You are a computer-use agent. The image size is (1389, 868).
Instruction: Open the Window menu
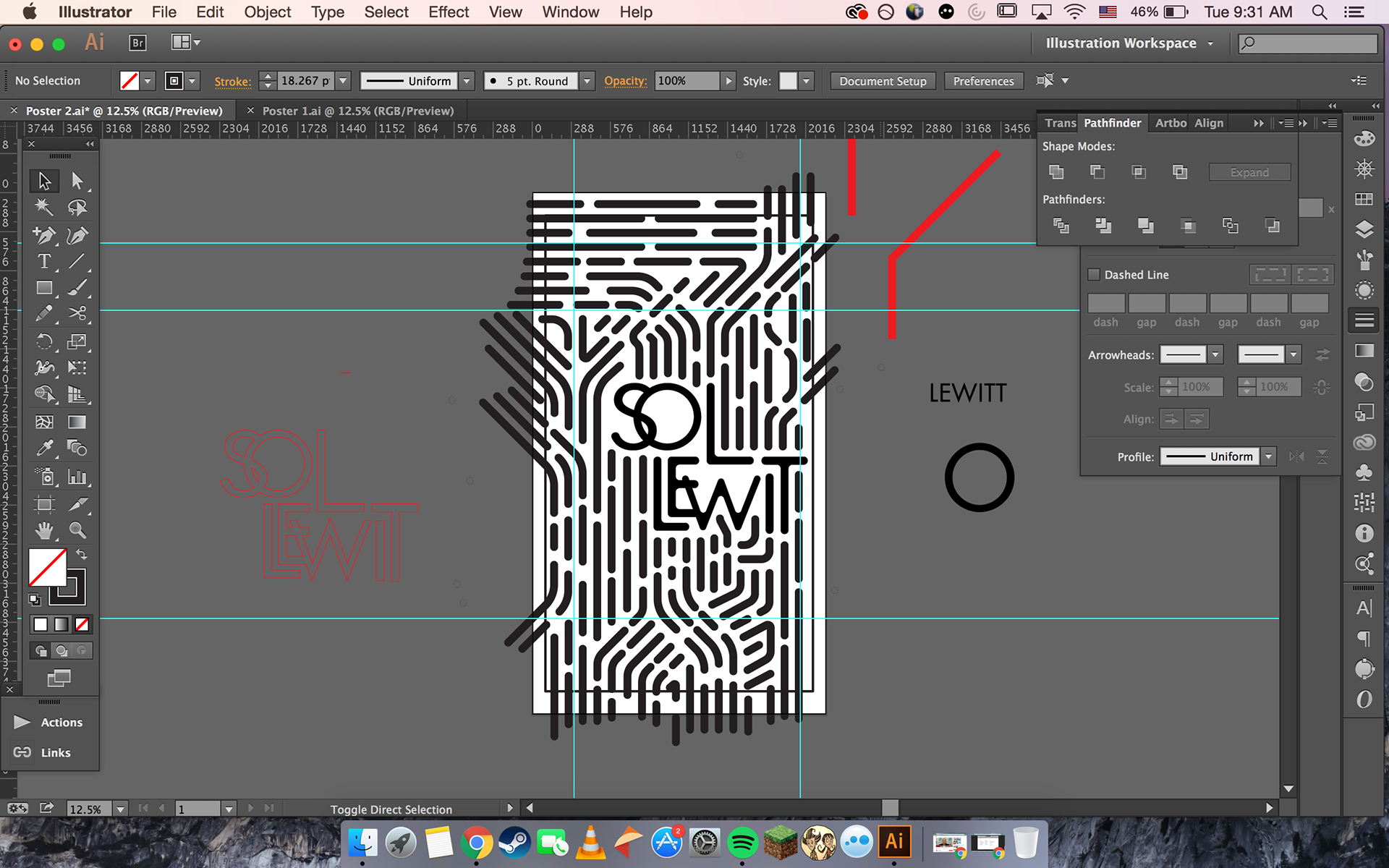pyautogui.click(x=570, y=12)
